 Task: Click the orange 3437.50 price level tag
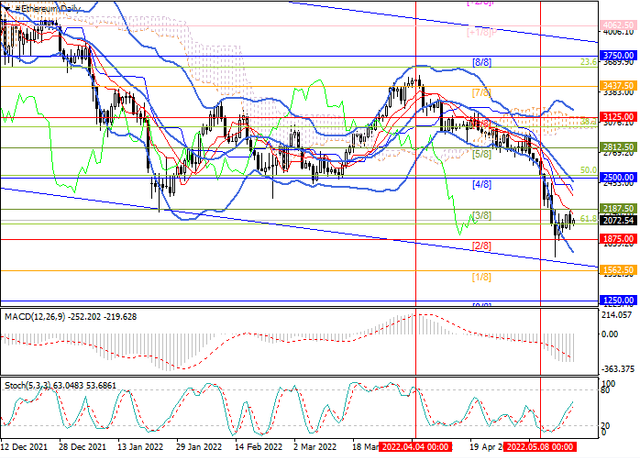619,86
